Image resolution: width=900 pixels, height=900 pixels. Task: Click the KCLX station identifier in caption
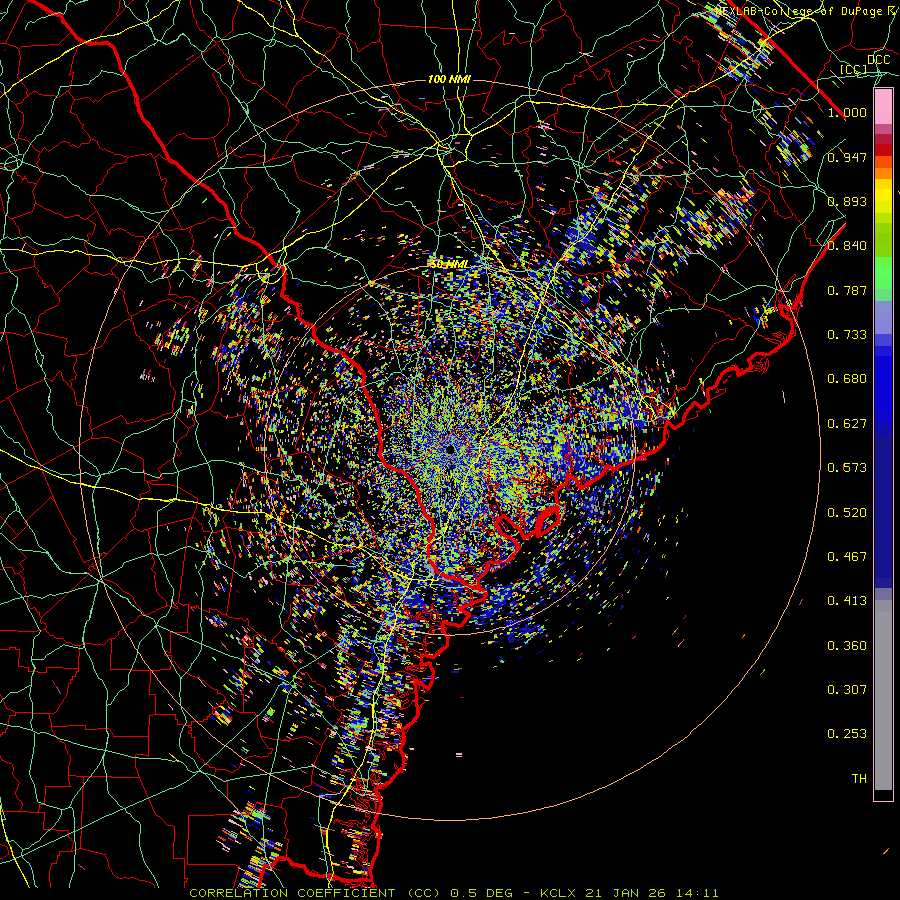(x=560, y=893)
